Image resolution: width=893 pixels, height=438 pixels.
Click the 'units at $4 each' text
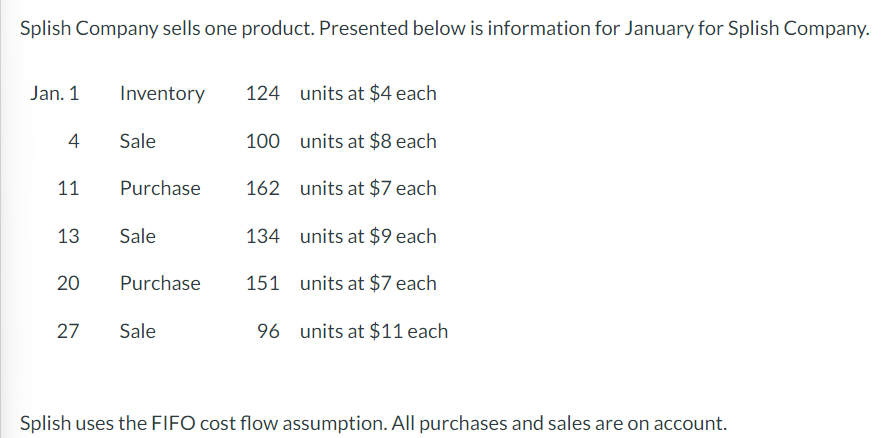(x=368, y=94)
